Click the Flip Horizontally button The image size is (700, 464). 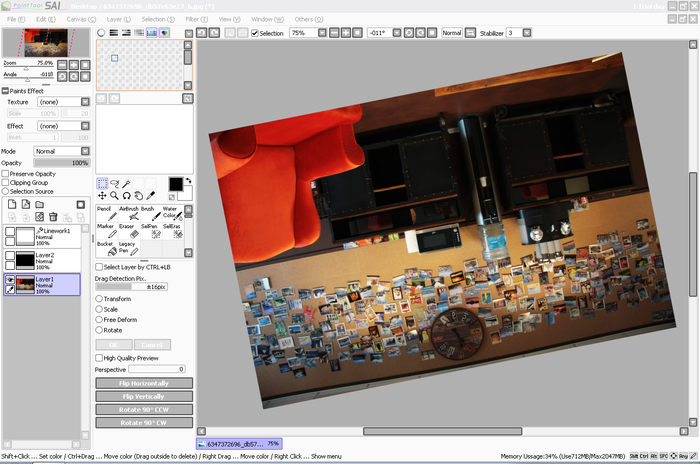144,383
